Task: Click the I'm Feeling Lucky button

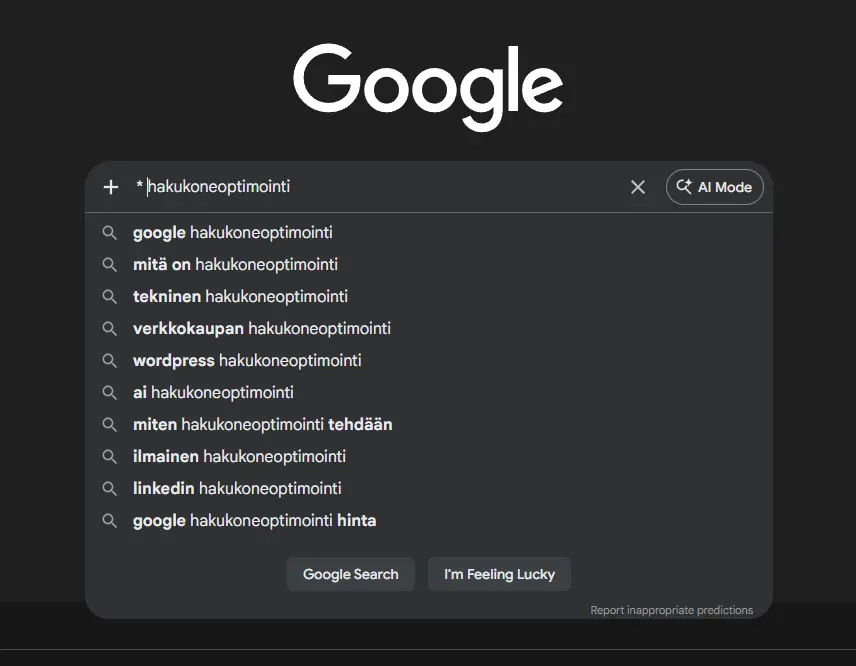Action: 499,574
